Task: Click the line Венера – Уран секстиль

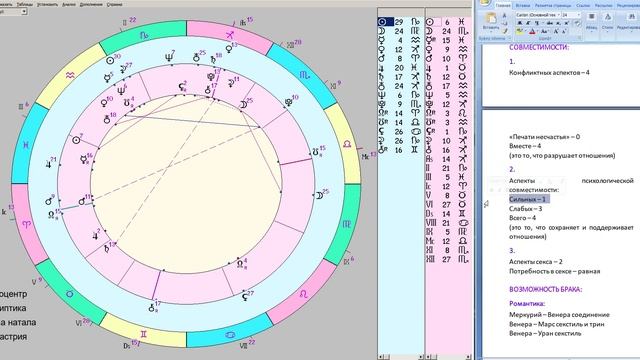Action: (545, 333)
